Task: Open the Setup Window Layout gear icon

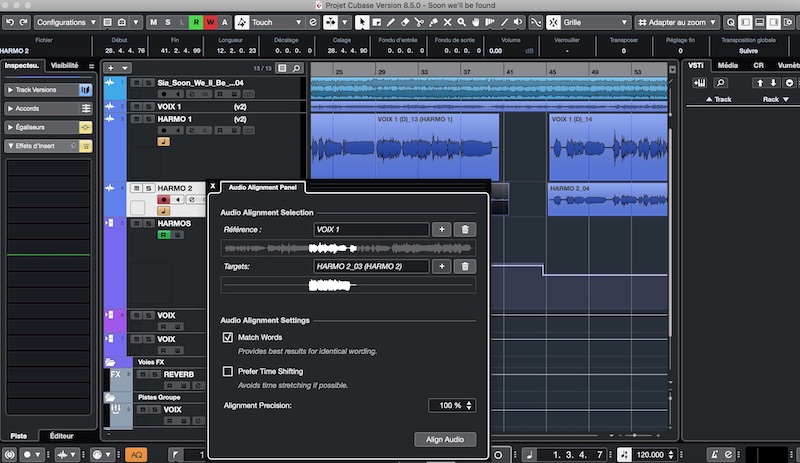Action: coord(788,22)
